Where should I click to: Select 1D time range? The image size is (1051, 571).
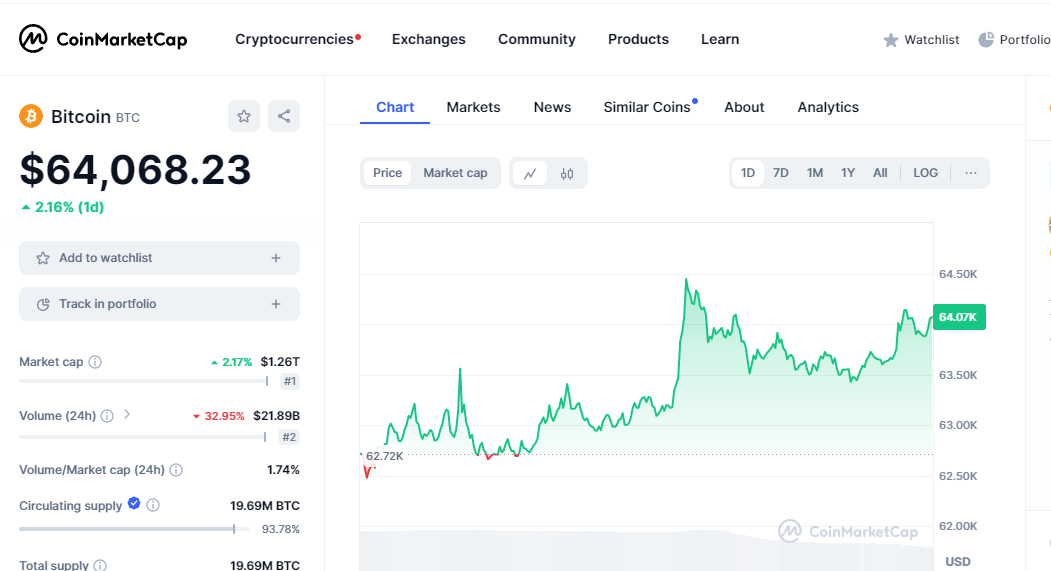click(x=748, y=173)
